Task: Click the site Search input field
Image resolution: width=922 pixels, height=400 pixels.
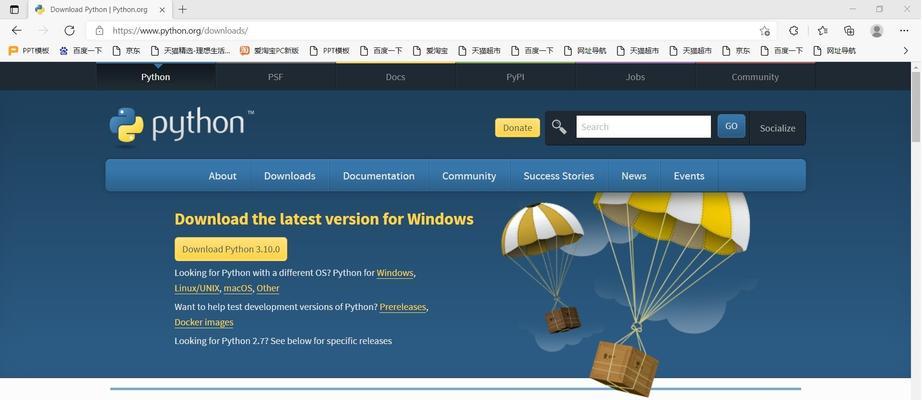Action: (643, 126)
